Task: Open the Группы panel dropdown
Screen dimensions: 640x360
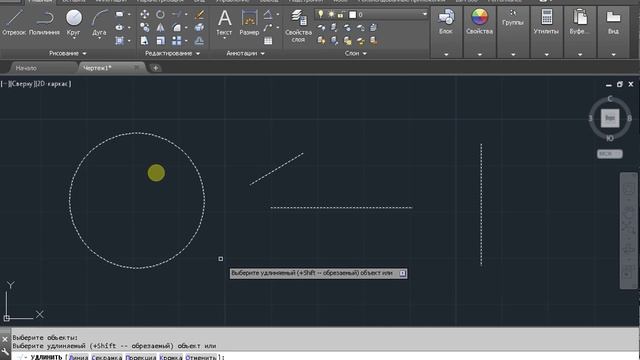Action: [513, 54]
